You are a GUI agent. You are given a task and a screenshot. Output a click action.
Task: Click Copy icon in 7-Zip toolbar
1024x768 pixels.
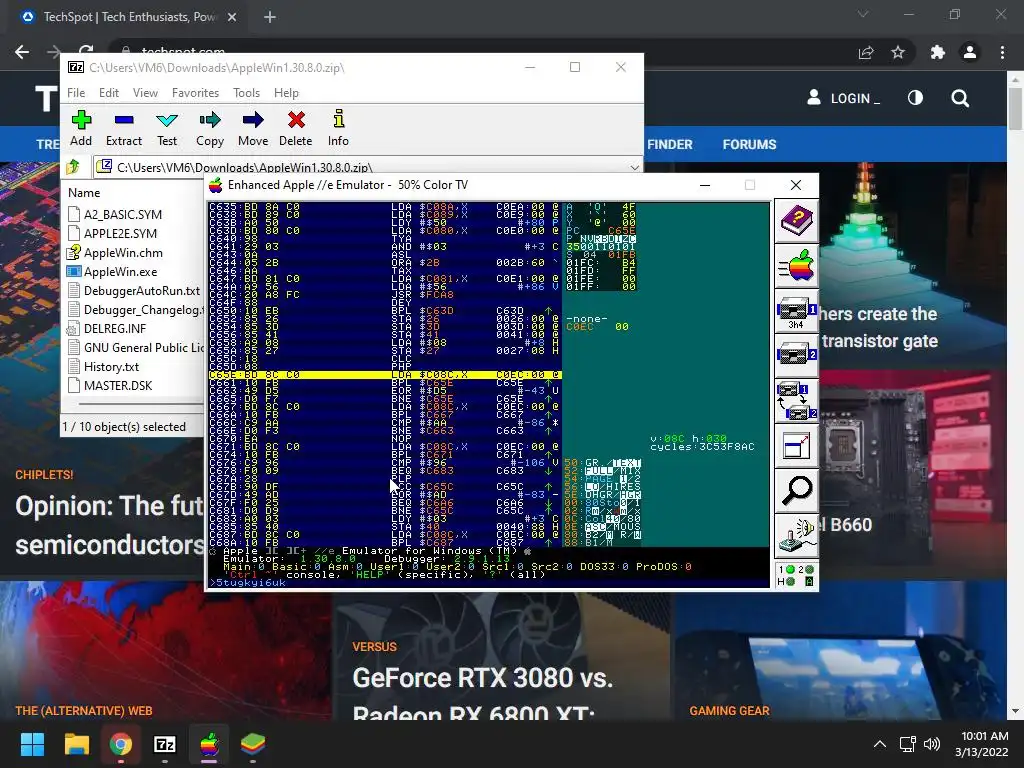coord(210,129)
